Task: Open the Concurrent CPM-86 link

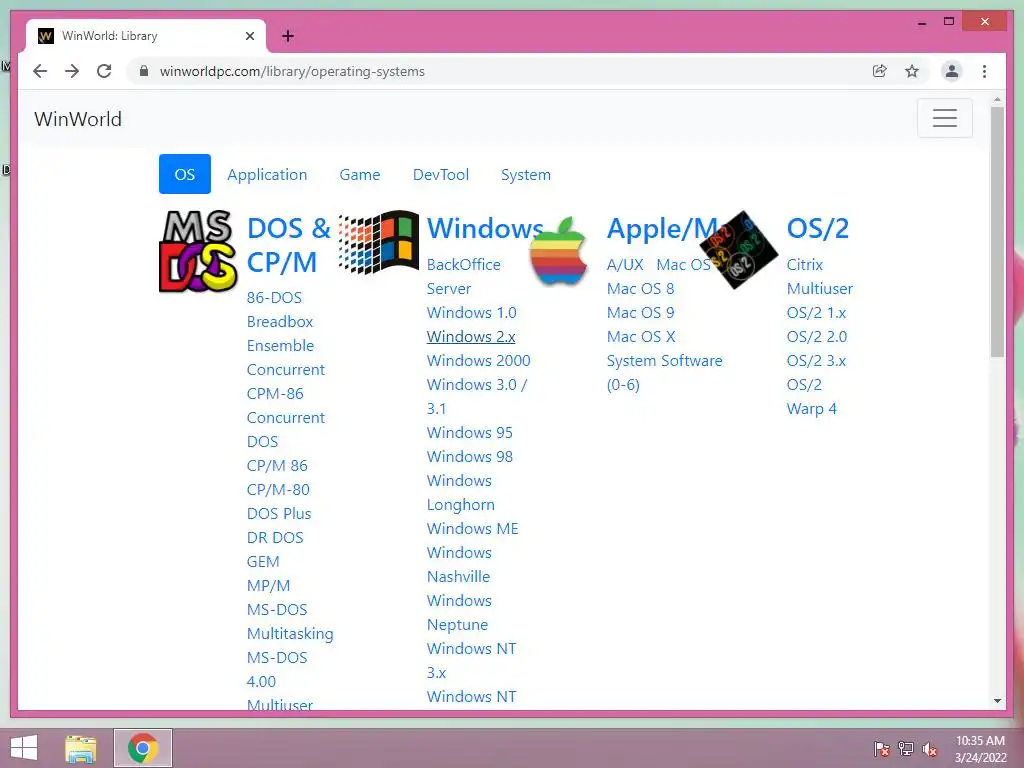Action: (285, 381)
